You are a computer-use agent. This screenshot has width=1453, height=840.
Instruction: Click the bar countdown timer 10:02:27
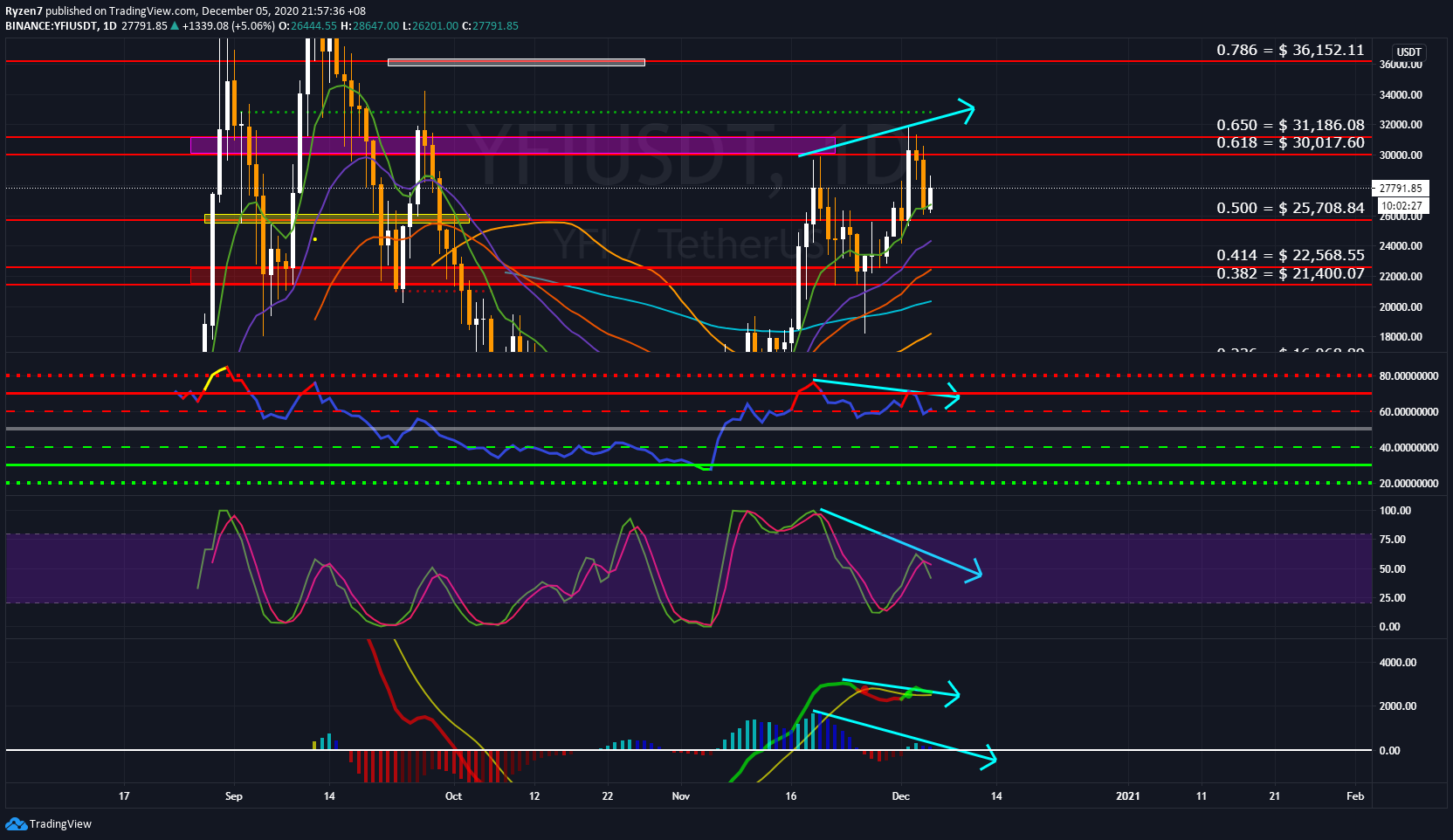1401,206
